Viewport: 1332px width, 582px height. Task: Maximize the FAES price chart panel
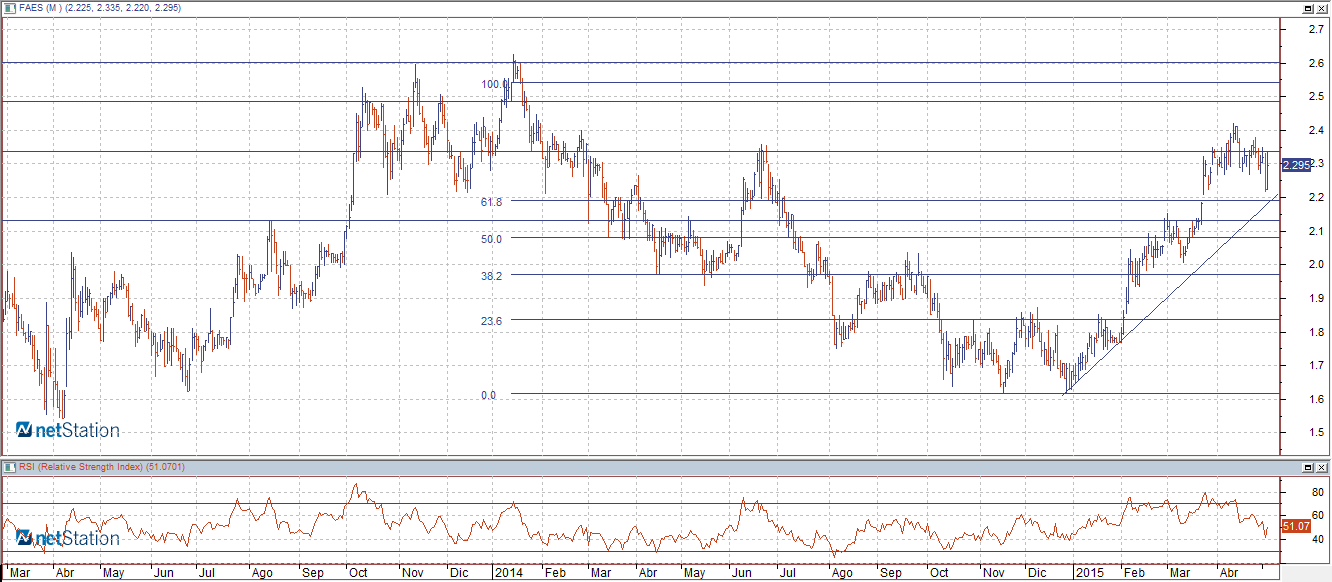[1308, 7]
